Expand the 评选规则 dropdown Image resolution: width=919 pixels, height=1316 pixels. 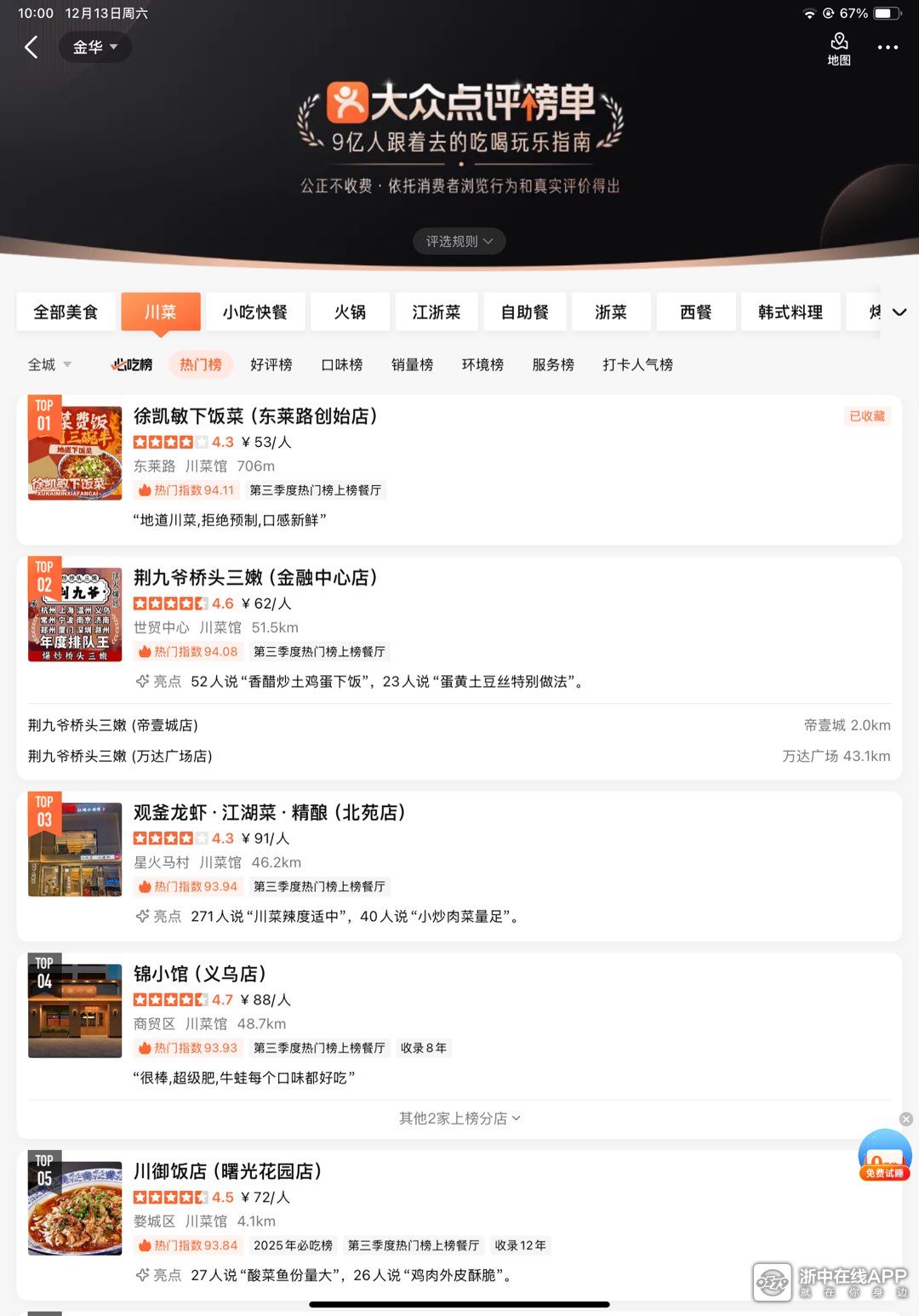pos(459,242)
